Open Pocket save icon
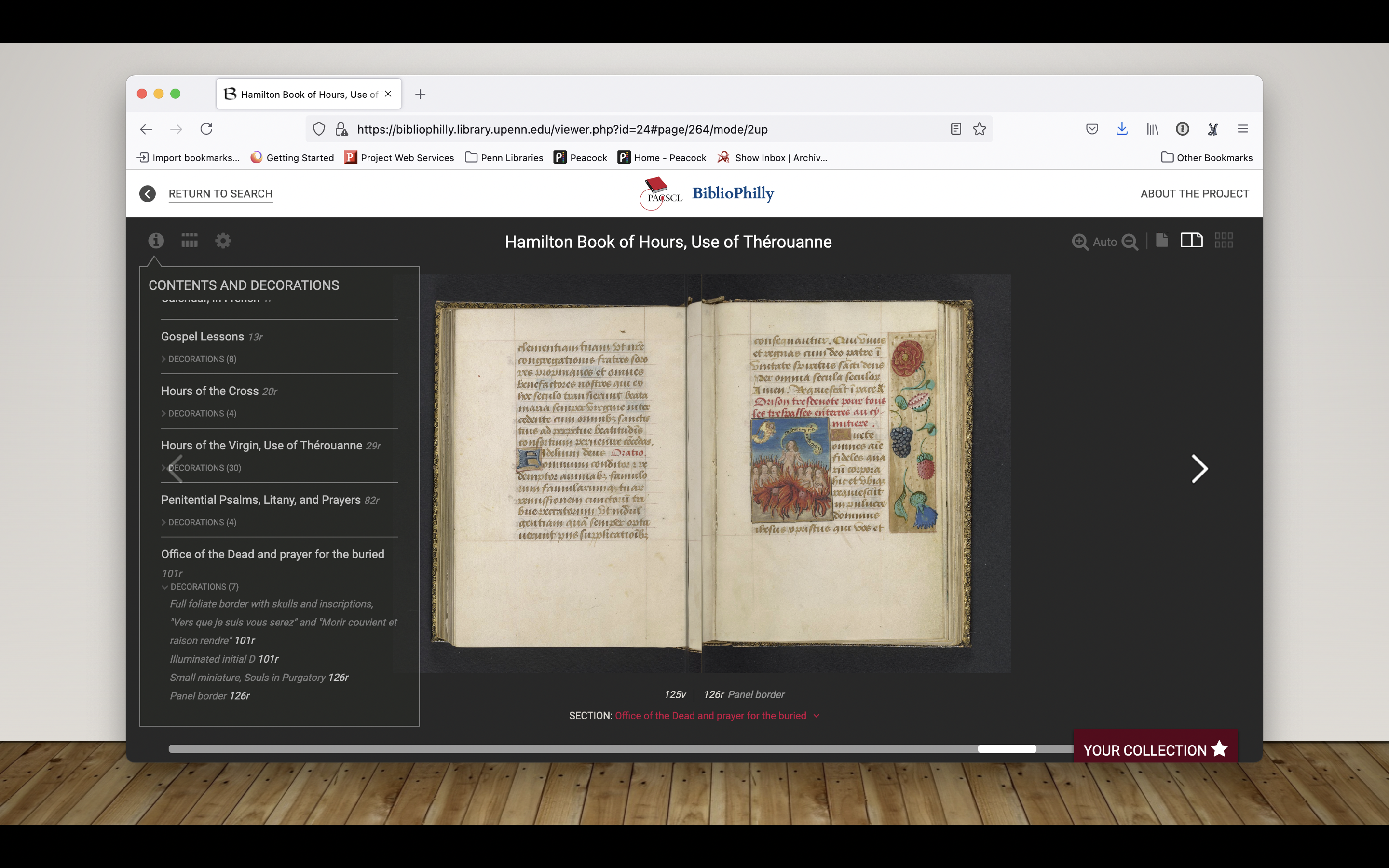The height and width of the screenshot is (868, 1389). tap(1092, 129)
